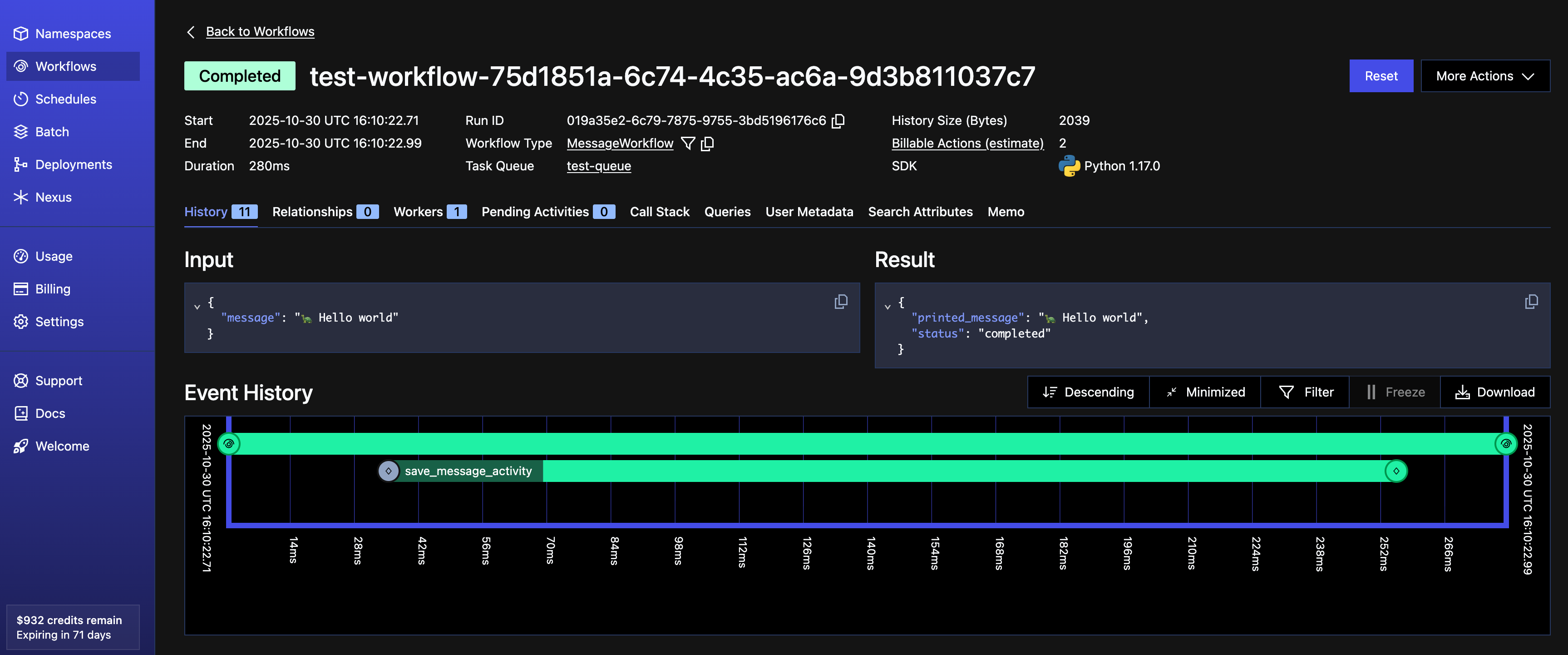The width and height of the screenshot is (1568, 655).
Task: Navigate to Deployments via sidebar icon
Action: click(21, 164)
